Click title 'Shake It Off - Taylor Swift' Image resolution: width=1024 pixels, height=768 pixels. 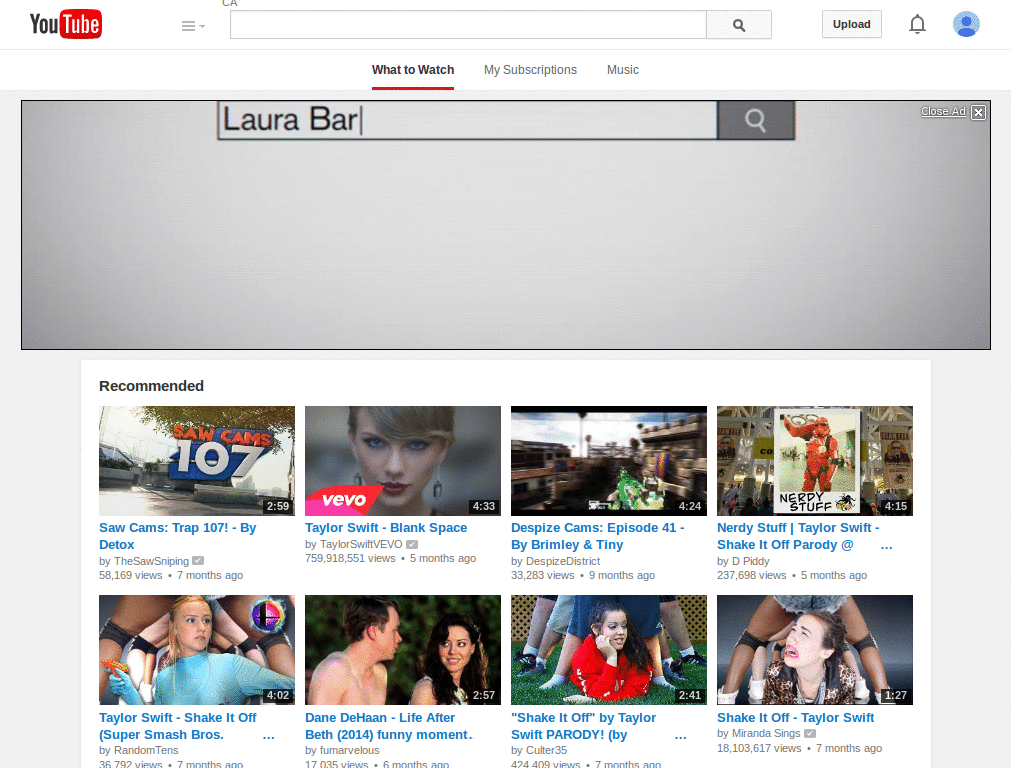(795, 718)
